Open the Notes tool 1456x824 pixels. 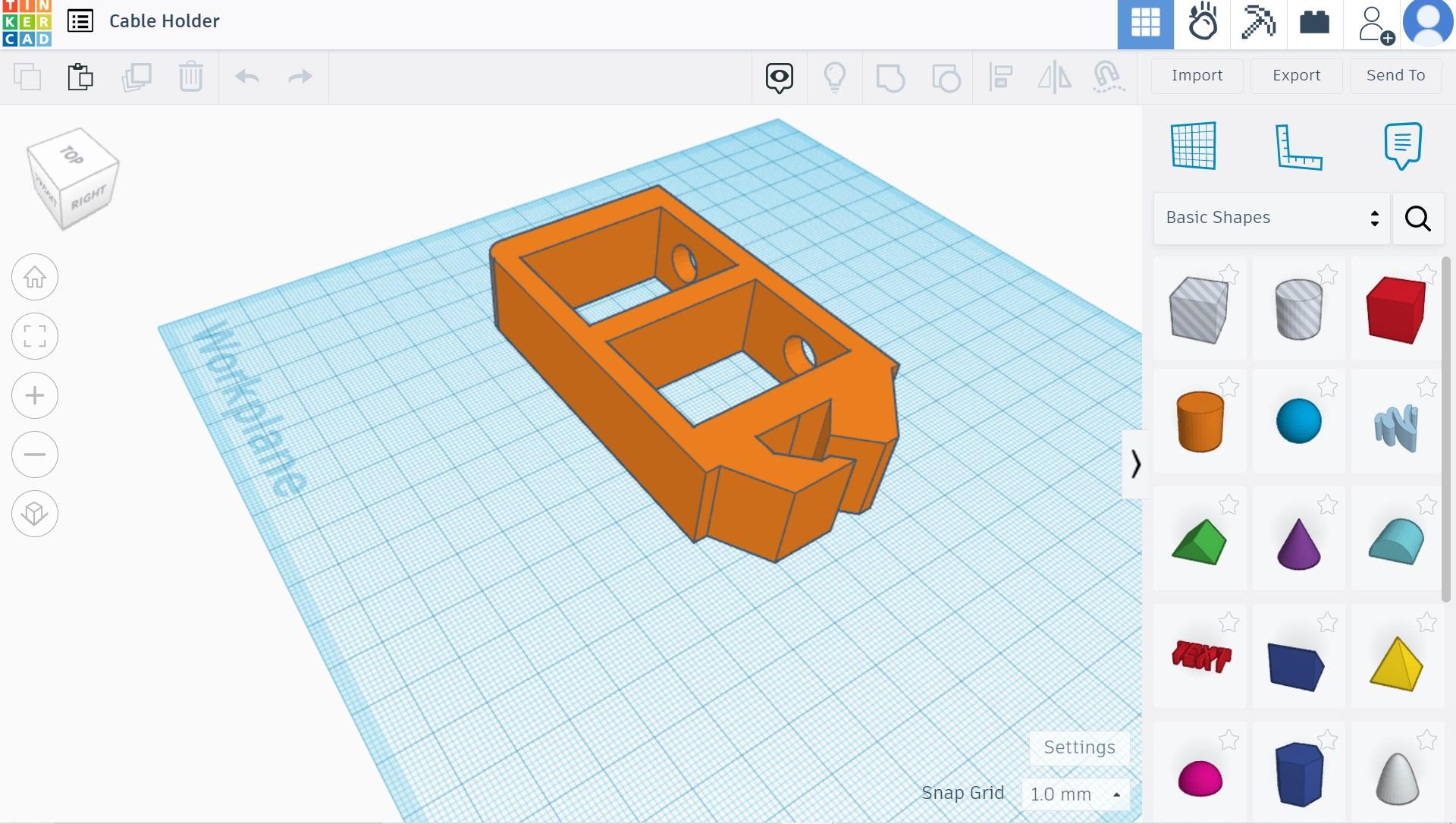point(1402,146)
